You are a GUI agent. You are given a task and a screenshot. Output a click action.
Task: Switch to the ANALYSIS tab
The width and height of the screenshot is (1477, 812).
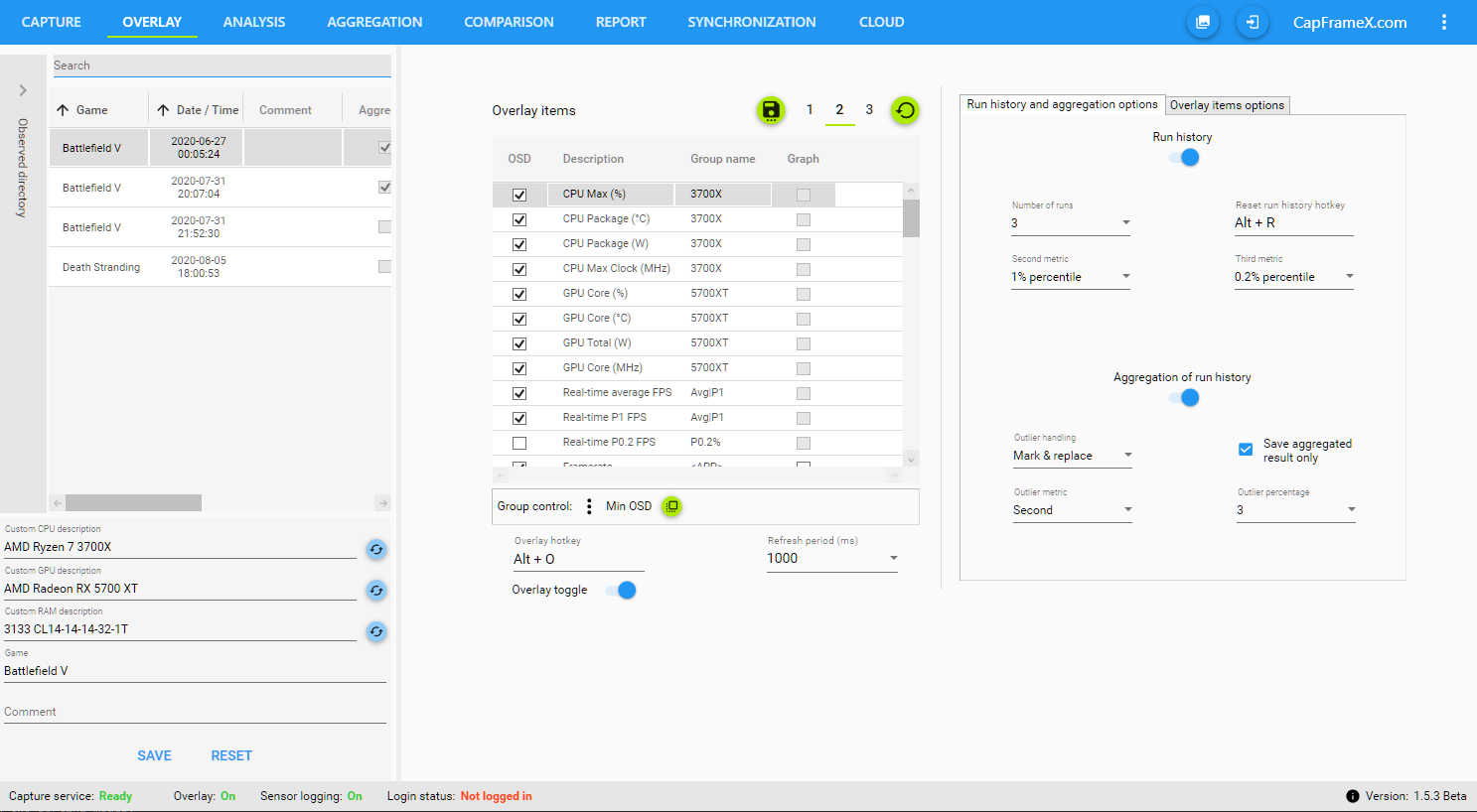coord(254,22)
